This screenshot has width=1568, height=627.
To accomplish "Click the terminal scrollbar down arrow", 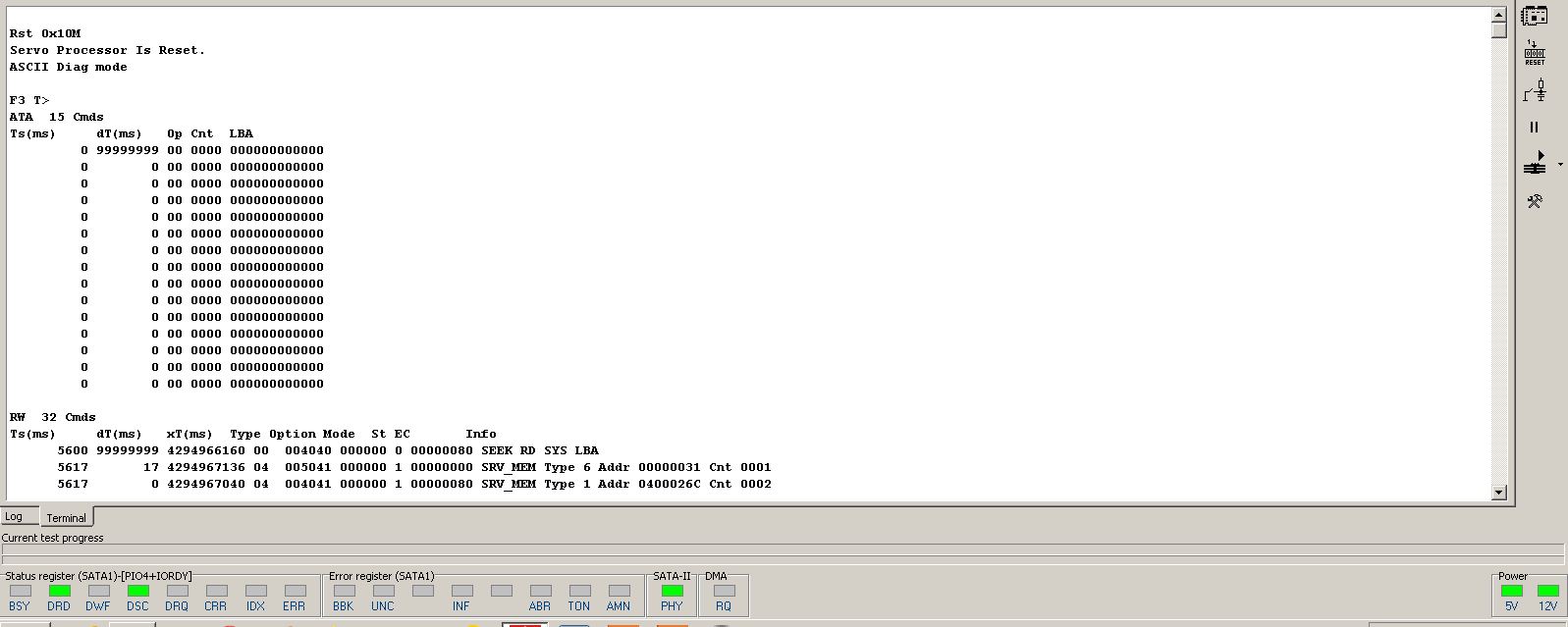I will click(x=1498, y=493).
